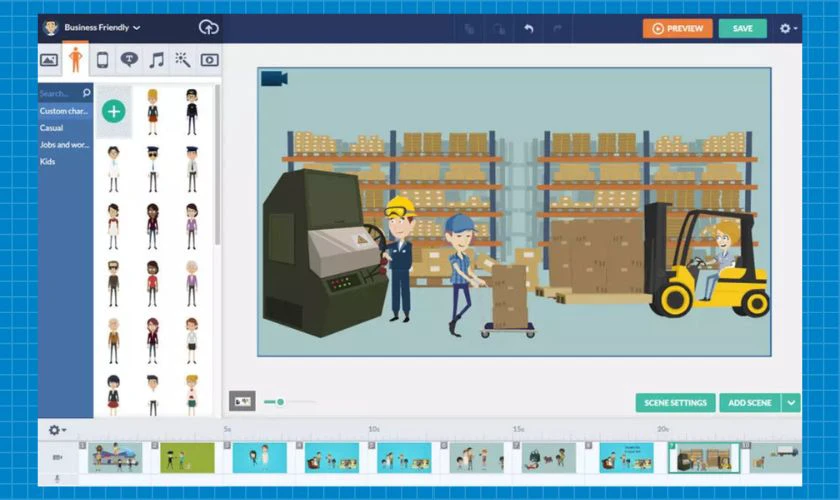Open scene 6 thumbnail in timeline
Screen dimensions: 840x500
pyautogui.click(x=477, y=458)
